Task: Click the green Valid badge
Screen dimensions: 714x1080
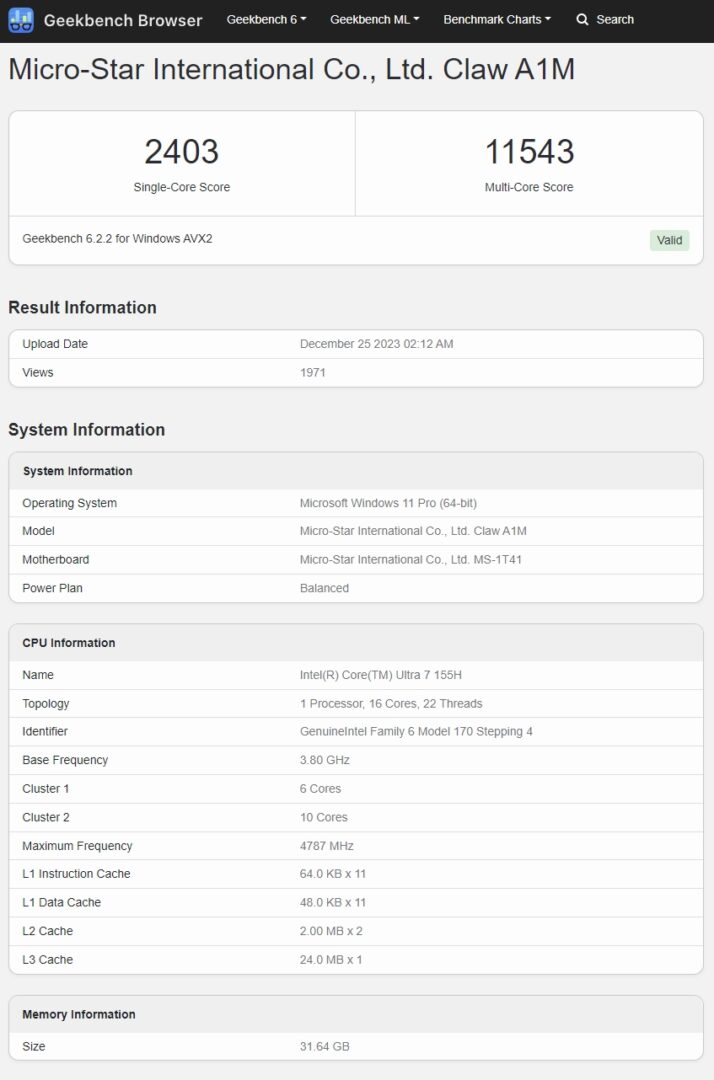Action: point(669,240)
